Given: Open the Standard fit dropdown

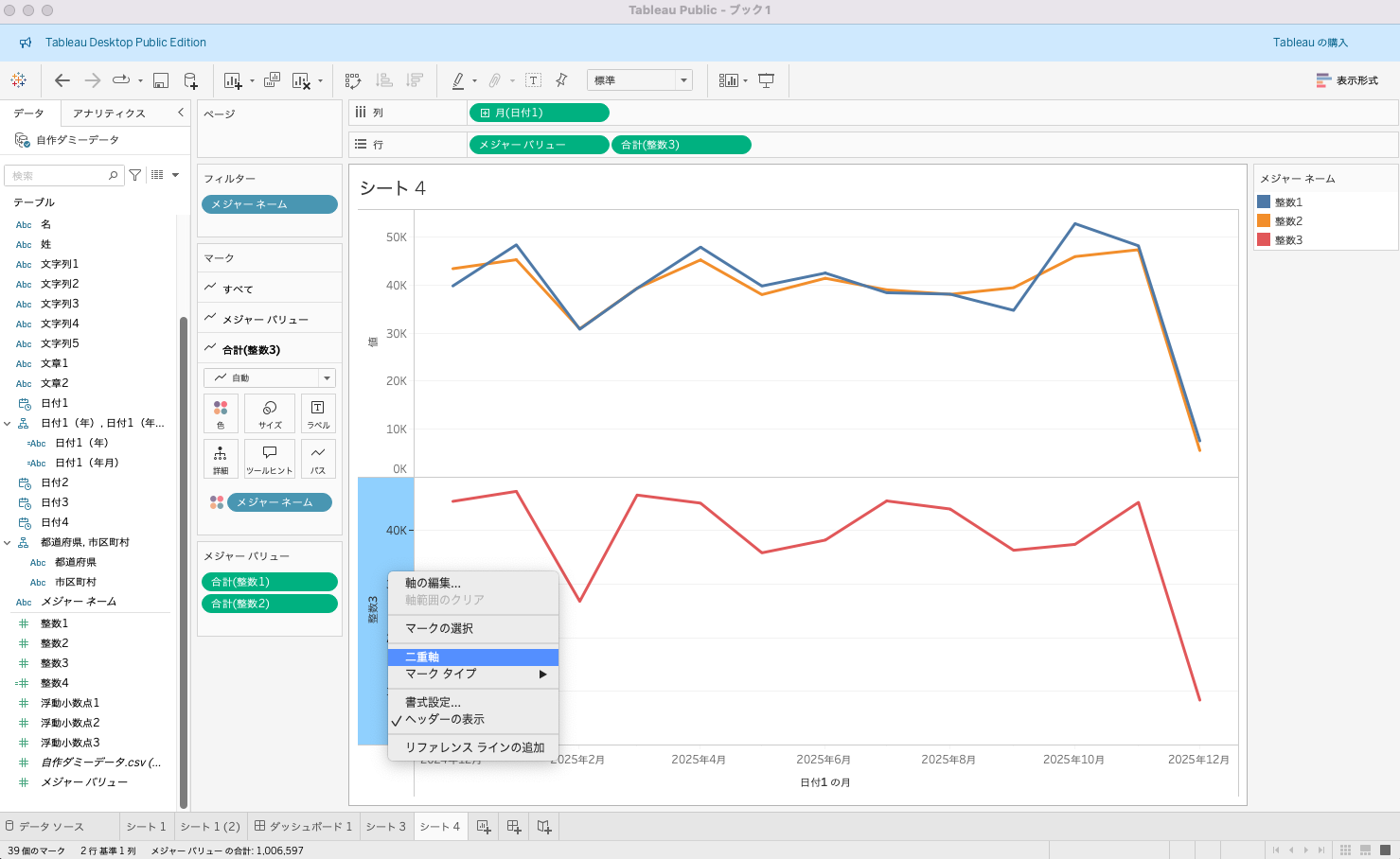Looking at the screenshot, I should point(640,80).
